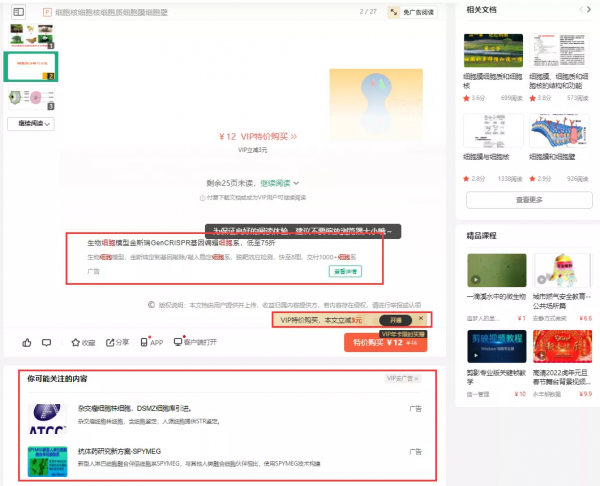The image size is (600, 486).
Task: Go to previous related documents page arrow
Action: [581, 9]
